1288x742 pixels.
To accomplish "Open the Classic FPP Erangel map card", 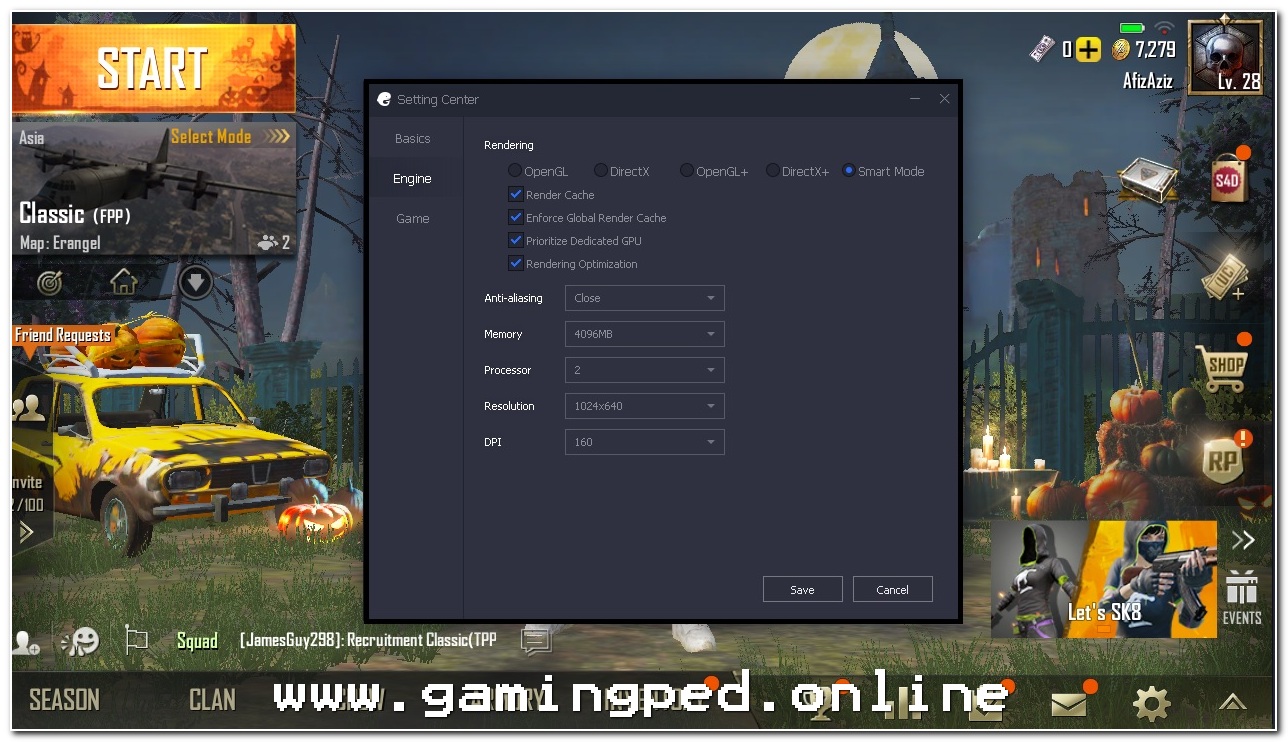I will 154,190.
